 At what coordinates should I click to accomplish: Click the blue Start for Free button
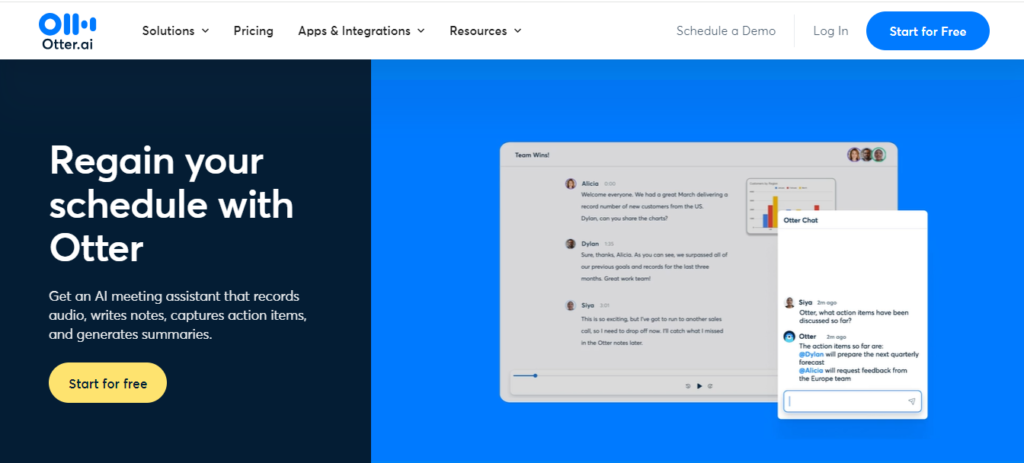(x=927, y=31)
